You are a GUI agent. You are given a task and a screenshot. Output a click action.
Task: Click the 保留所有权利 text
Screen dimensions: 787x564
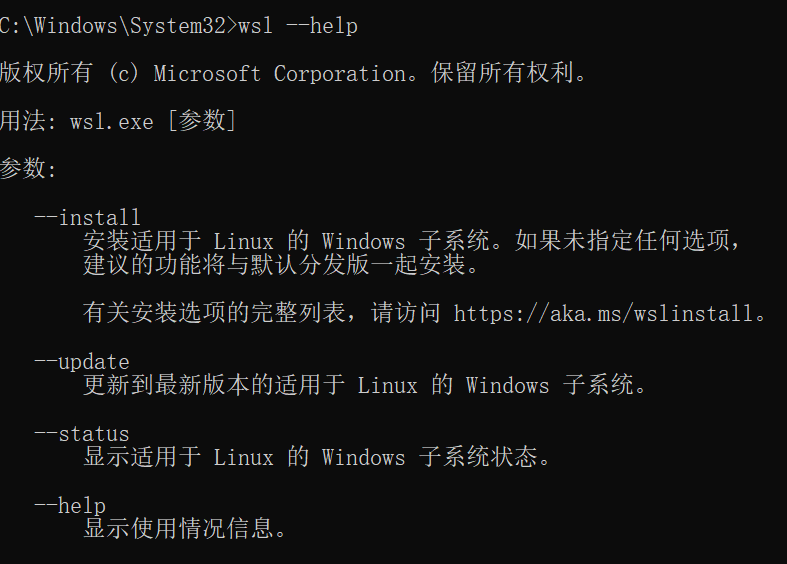(508, 73)
